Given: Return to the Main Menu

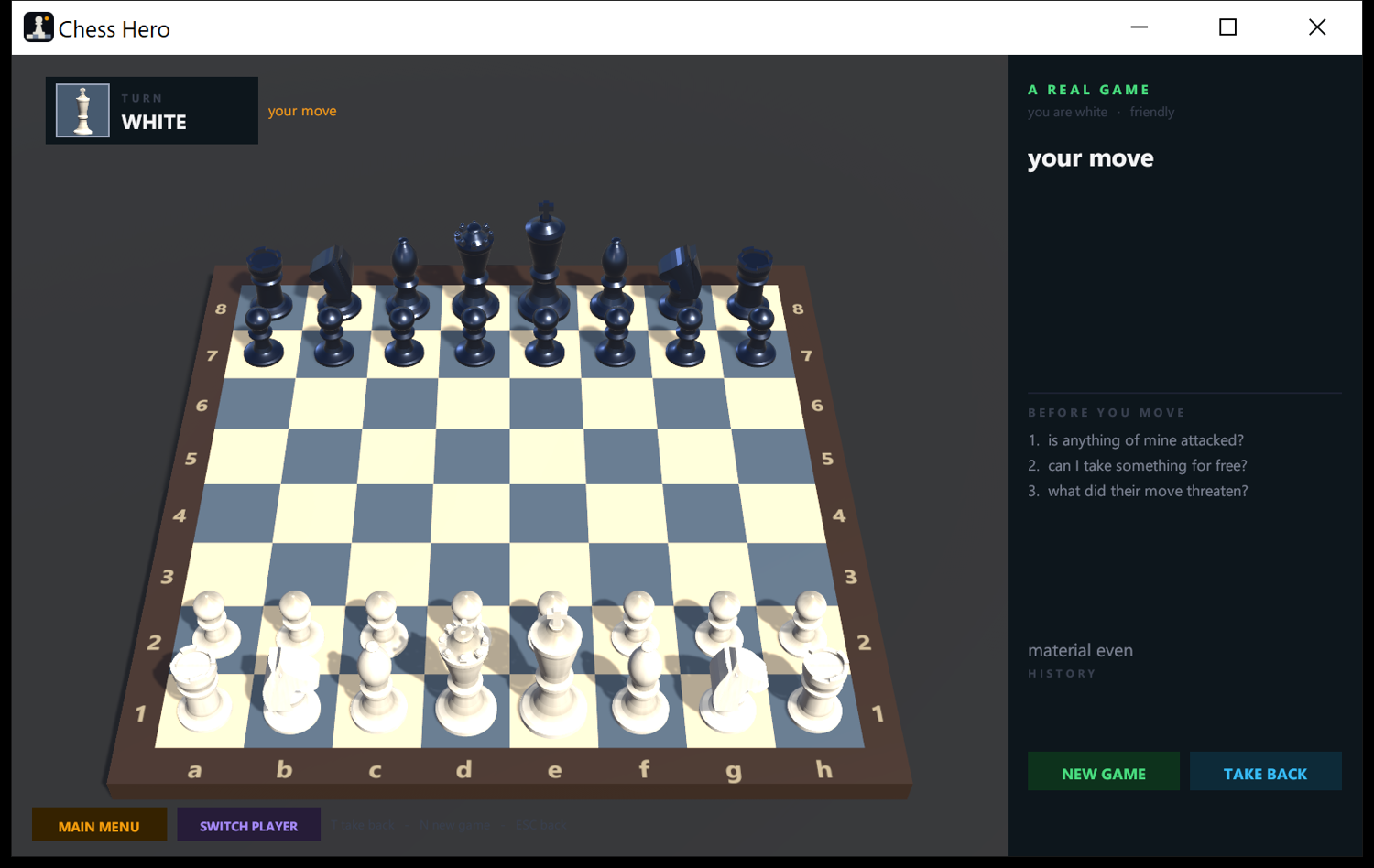Looking at the screenshot, I should pyautogui.click(x=99, y=825).
